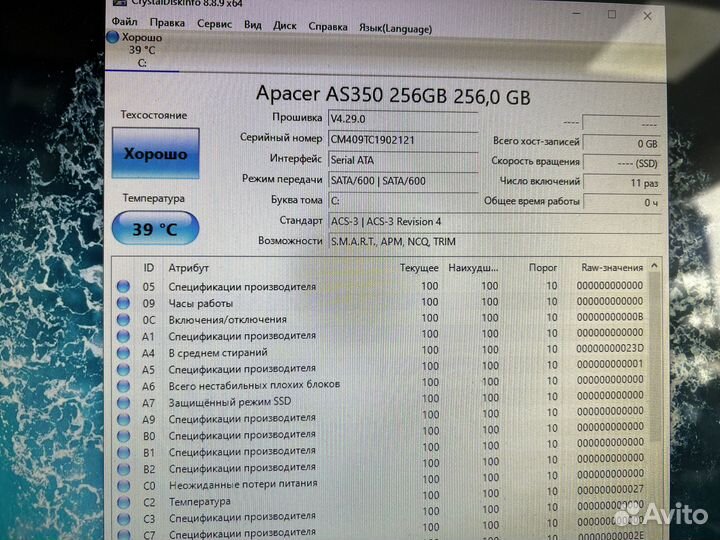The width and height of the screenshot is (720, 540).
Task: Select the Неожиданные потери питания row
Action: tap(381, 483)
